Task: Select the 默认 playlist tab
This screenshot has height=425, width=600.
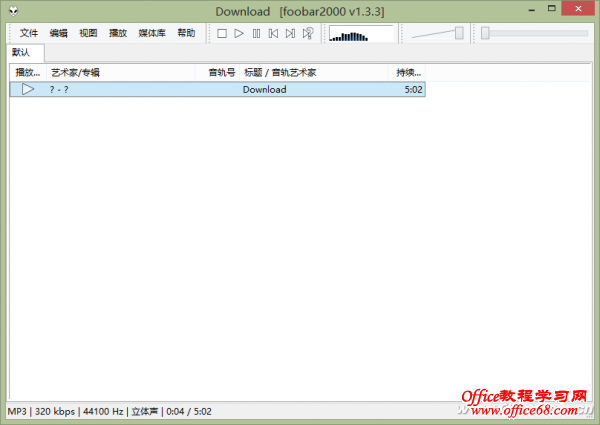Action: (25, 52)
